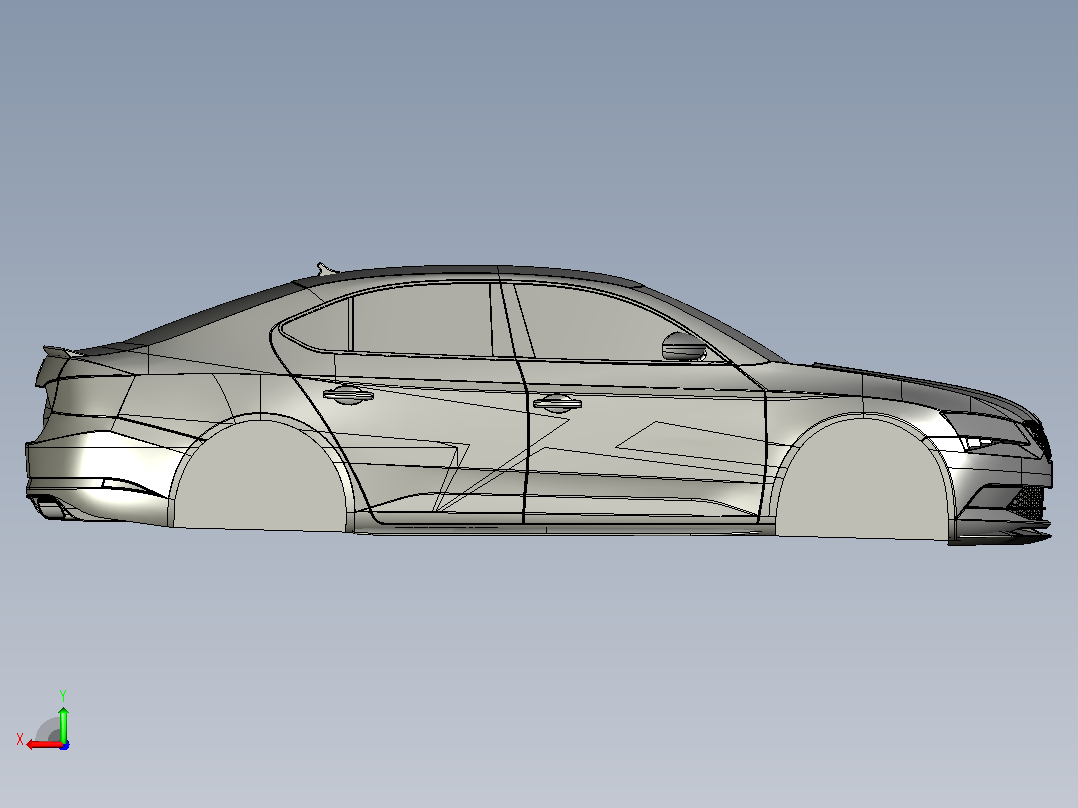The image size is (1078, 808).
Task: Select the rear door handle
Action: coord(348,395)
